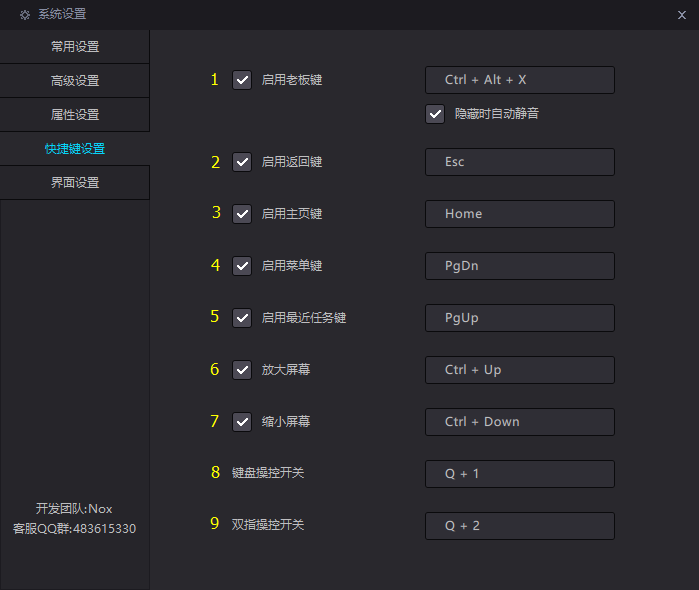This screenshot has width=699, height=590.
Task: Disable the 启用返回键 checkbox
Action: coord(242,162)
